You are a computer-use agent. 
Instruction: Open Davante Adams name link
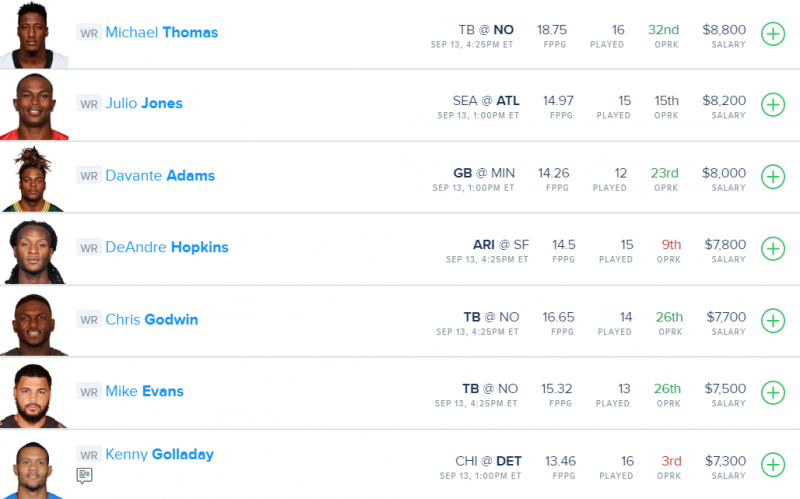click(x=160, y=176)
